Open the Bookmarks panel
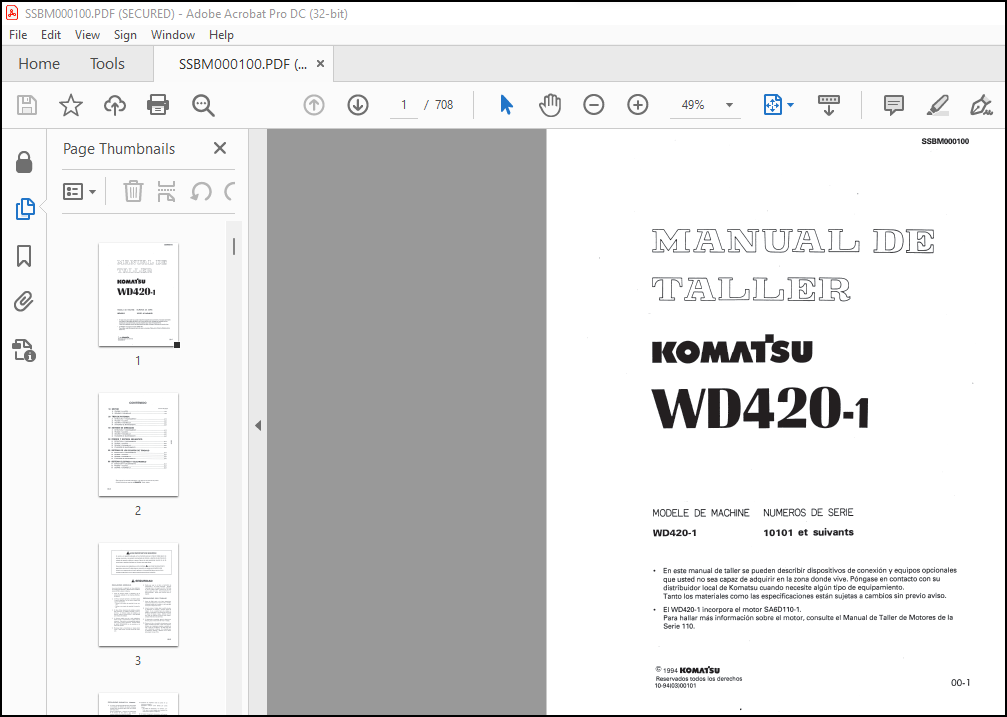Viewport: 1007px width, 717px height. point(24,256)
